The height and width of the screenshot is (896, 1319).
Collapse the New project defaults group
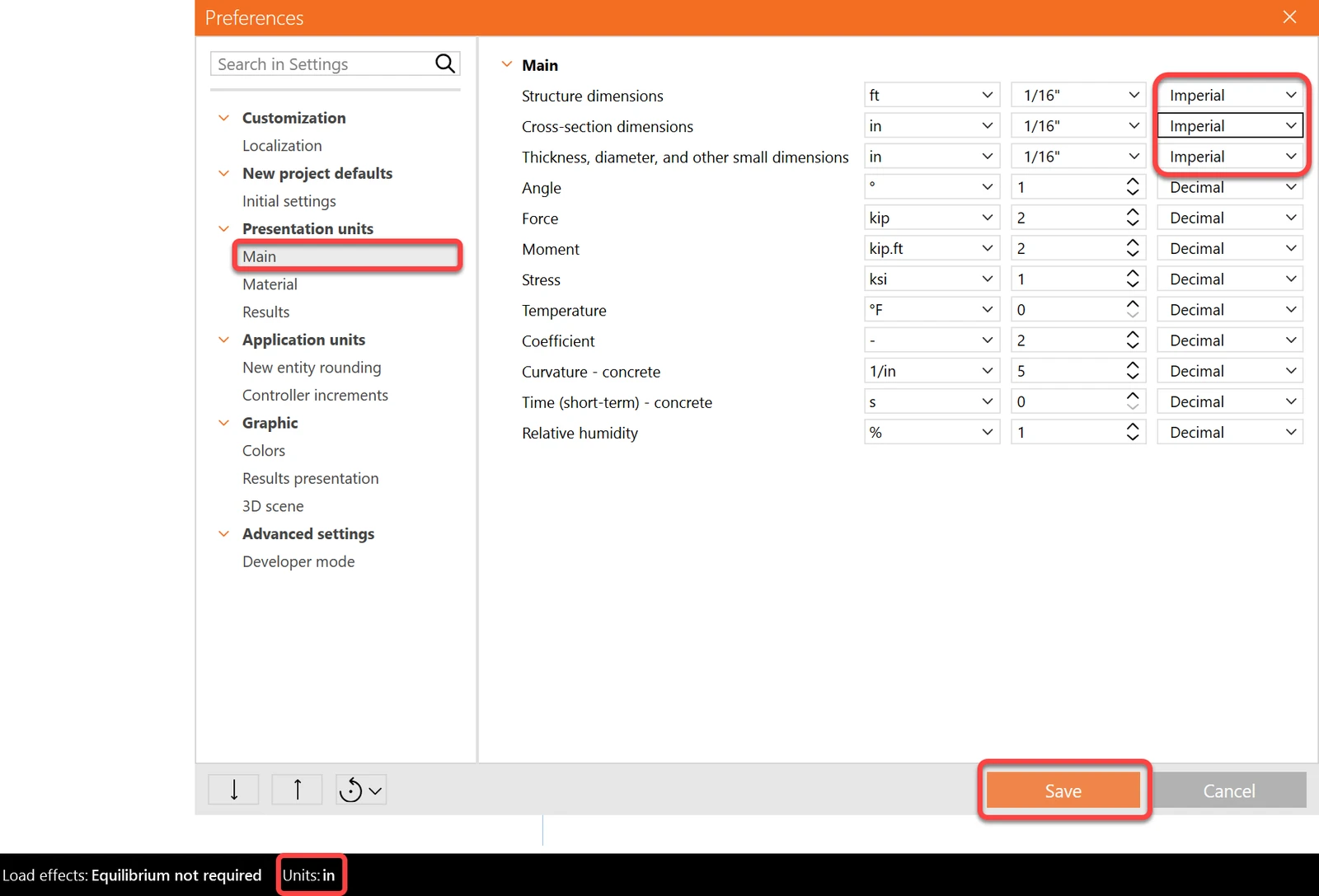click(x=223, y=173)
